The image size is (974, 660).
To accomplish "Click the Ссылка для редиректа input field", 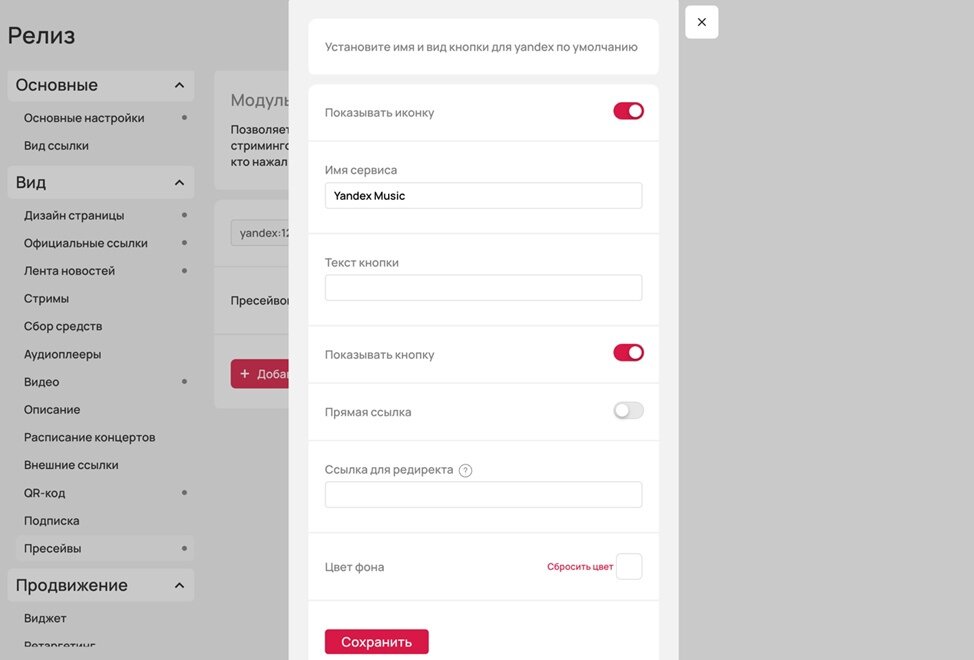I will [483, 495].
